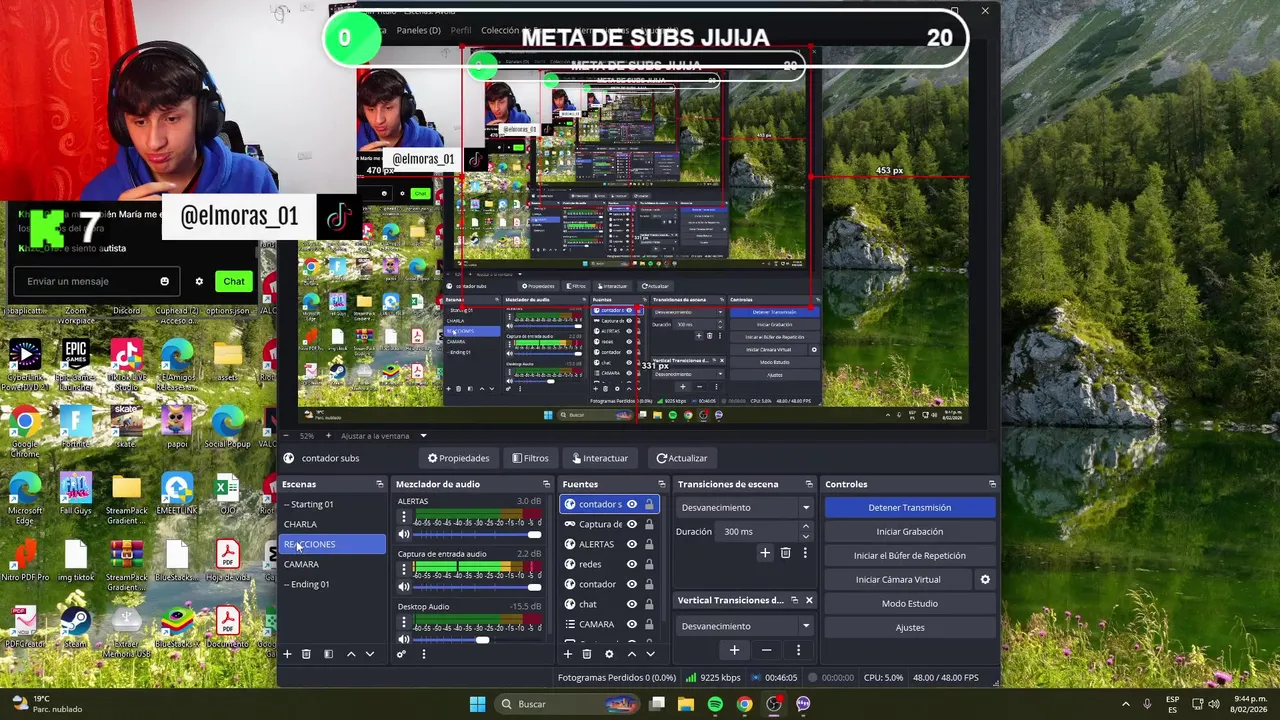Open scene transition three-dot options
The image size is (1280, 720).
[805, 553]
